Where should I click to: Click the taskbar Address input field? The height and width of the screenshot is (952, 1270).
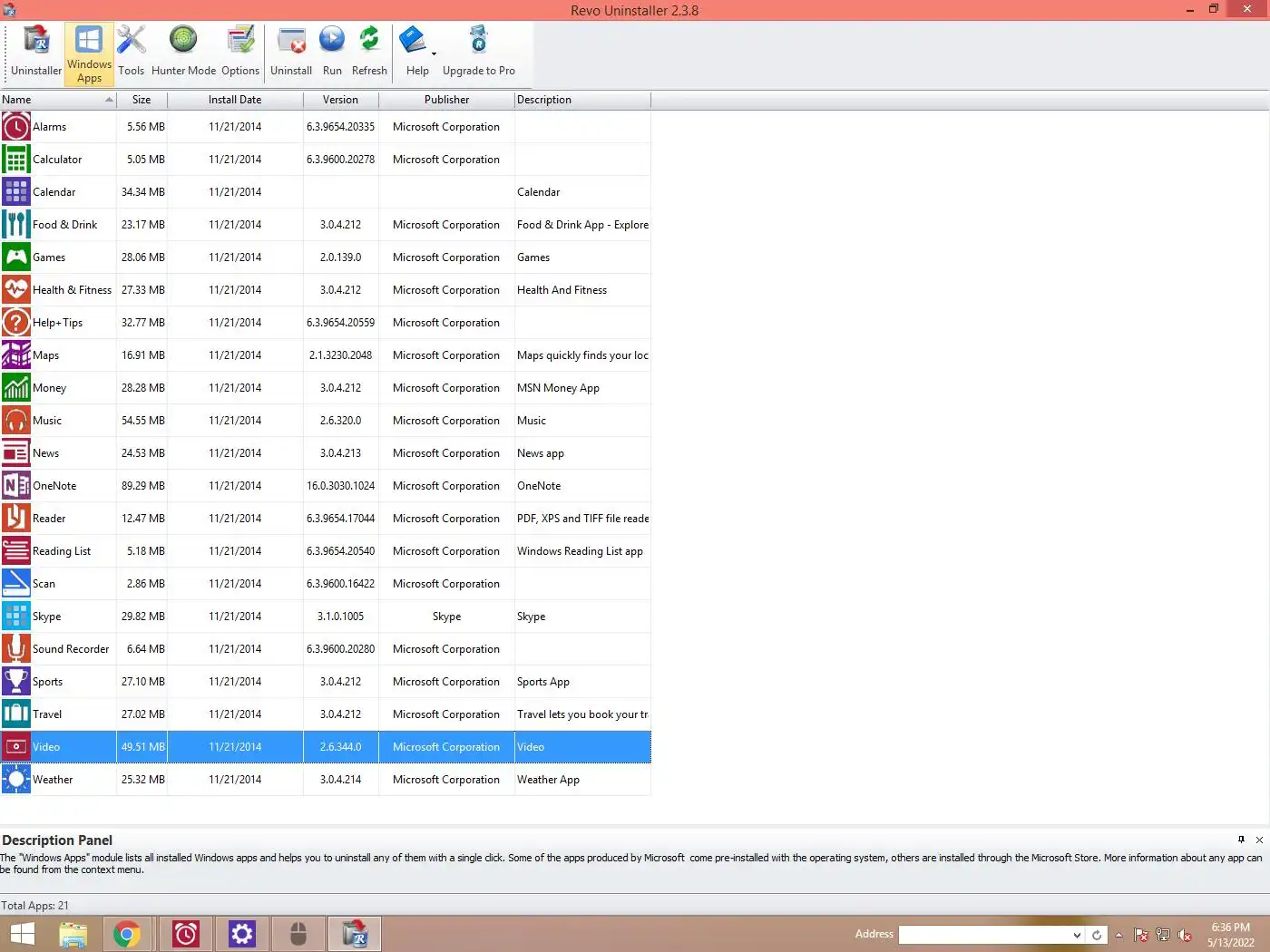click(x=984, y=935)
